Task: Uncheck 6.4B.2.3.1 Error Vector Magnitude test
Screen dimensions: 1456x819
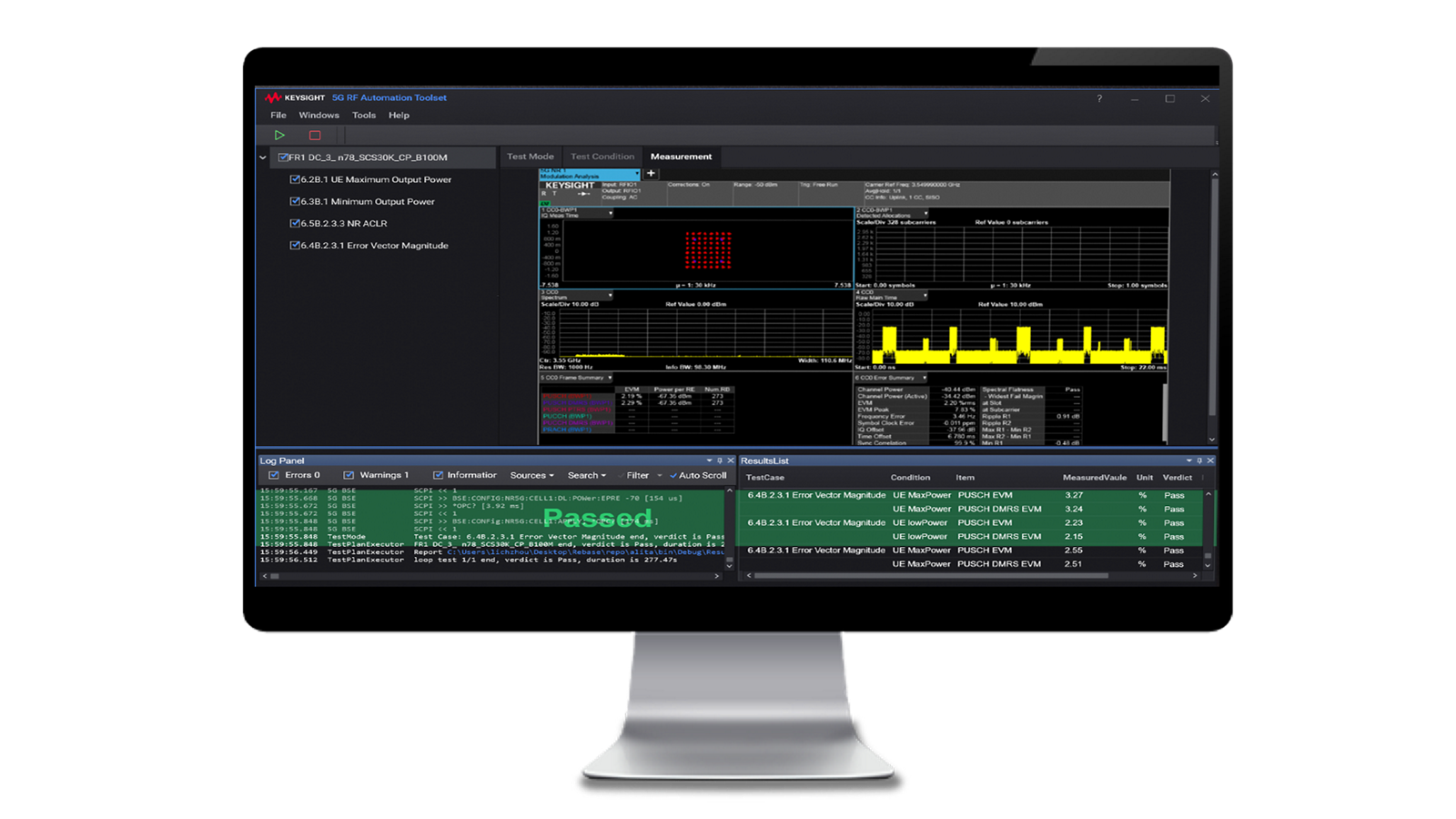Action: point(295,245)
